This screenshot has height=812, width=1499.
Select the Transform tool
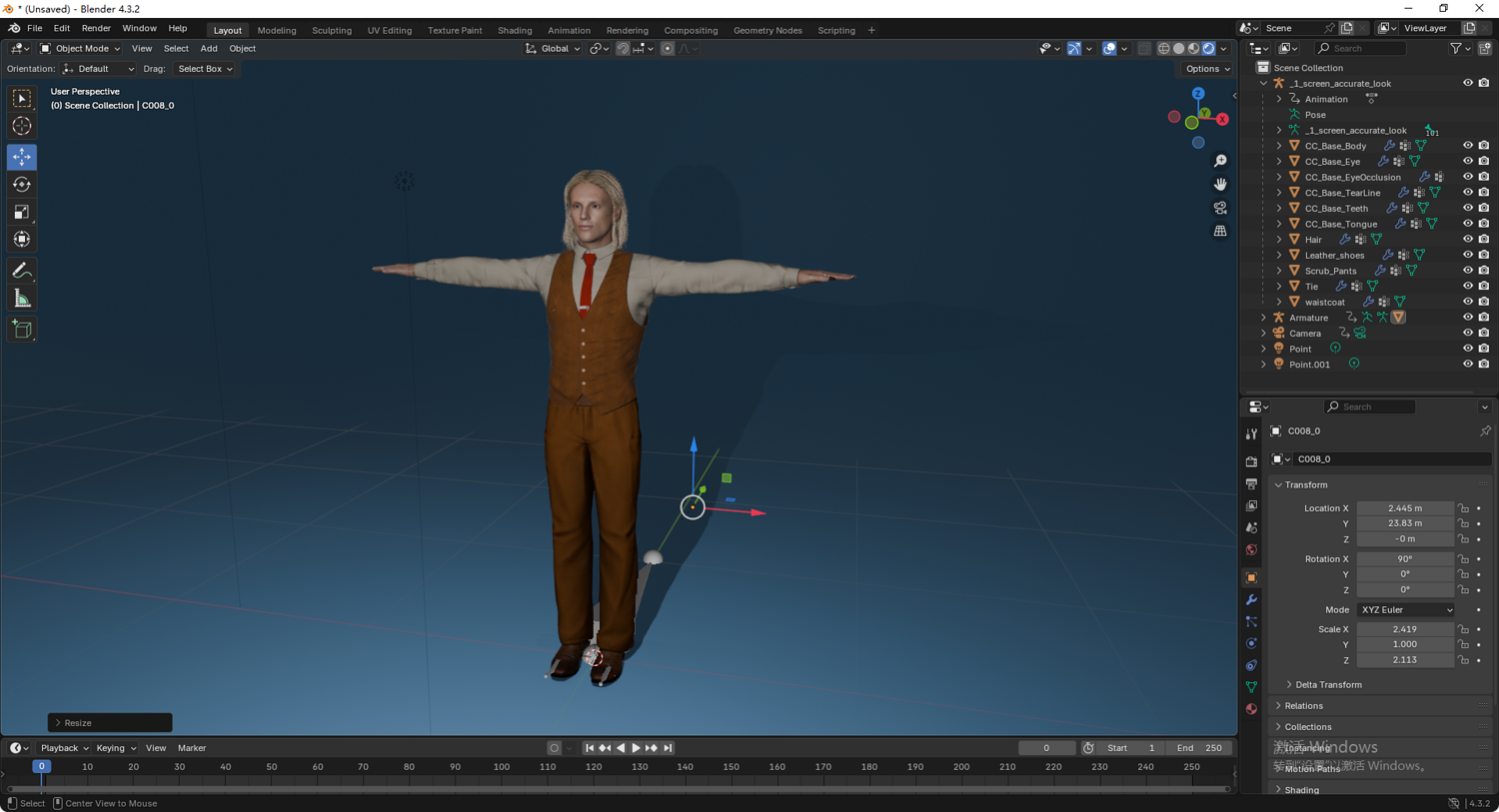point(22,240)
